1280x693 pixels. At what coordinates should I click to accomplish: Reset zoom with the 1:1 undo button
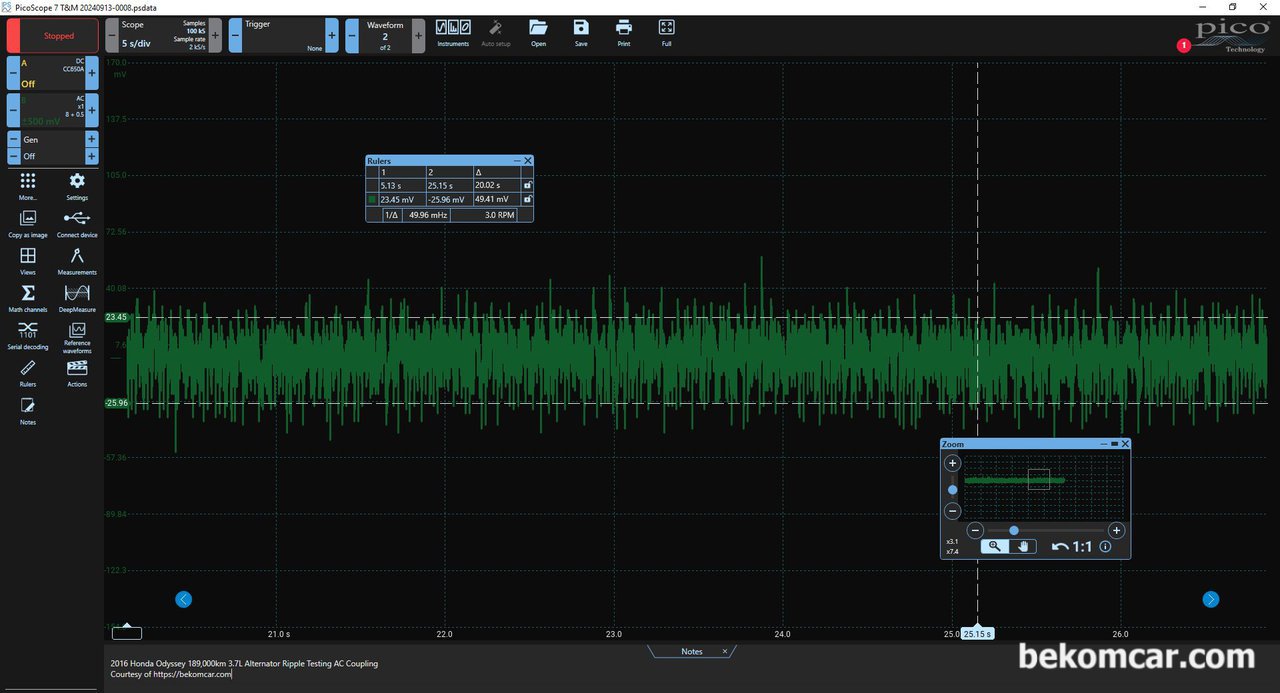tap(1072, 546)
